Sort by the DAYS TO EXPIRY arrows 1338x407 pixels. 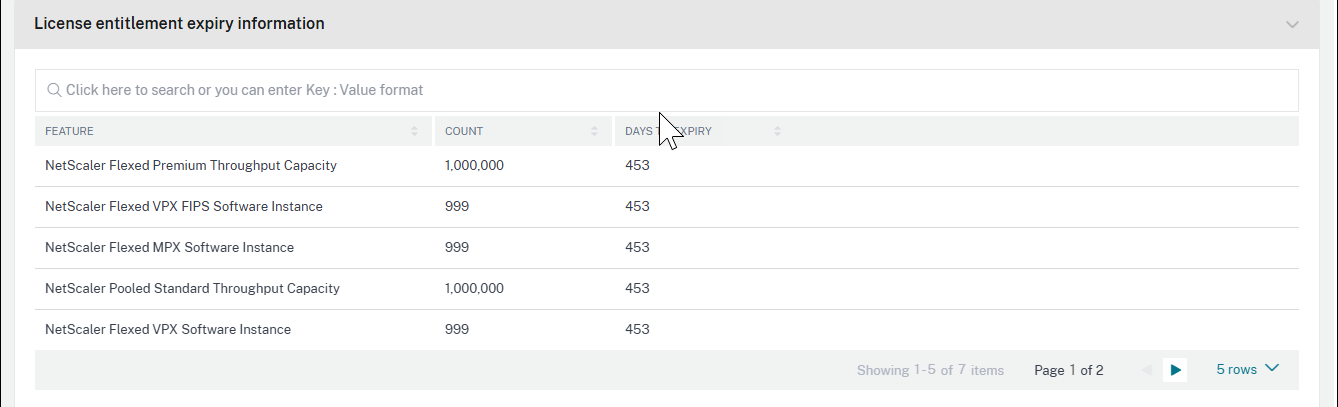point(777,131)
